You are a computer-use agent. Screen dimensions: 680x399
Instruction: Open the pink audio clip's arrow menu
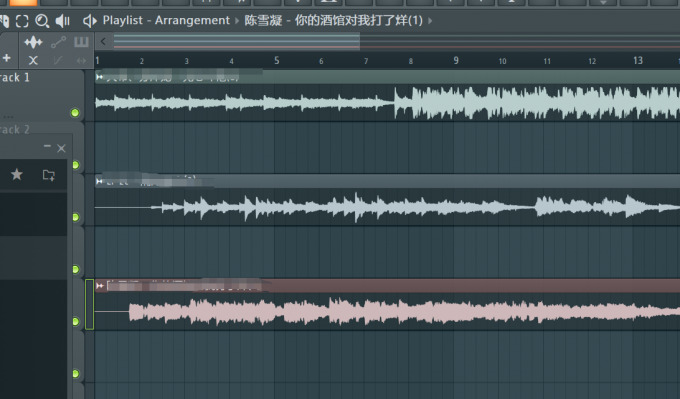point(99,285)
